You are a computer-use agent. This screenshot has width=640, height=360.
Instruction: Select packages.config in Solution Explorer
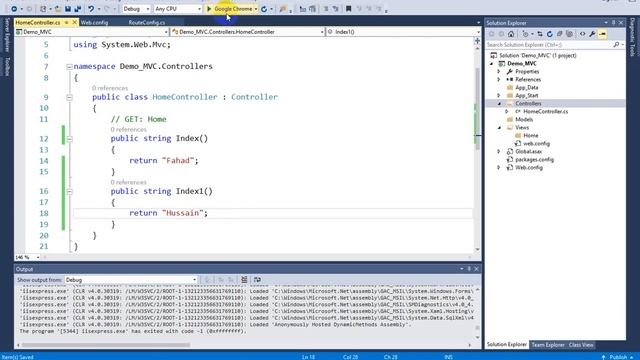click(534, 160)
